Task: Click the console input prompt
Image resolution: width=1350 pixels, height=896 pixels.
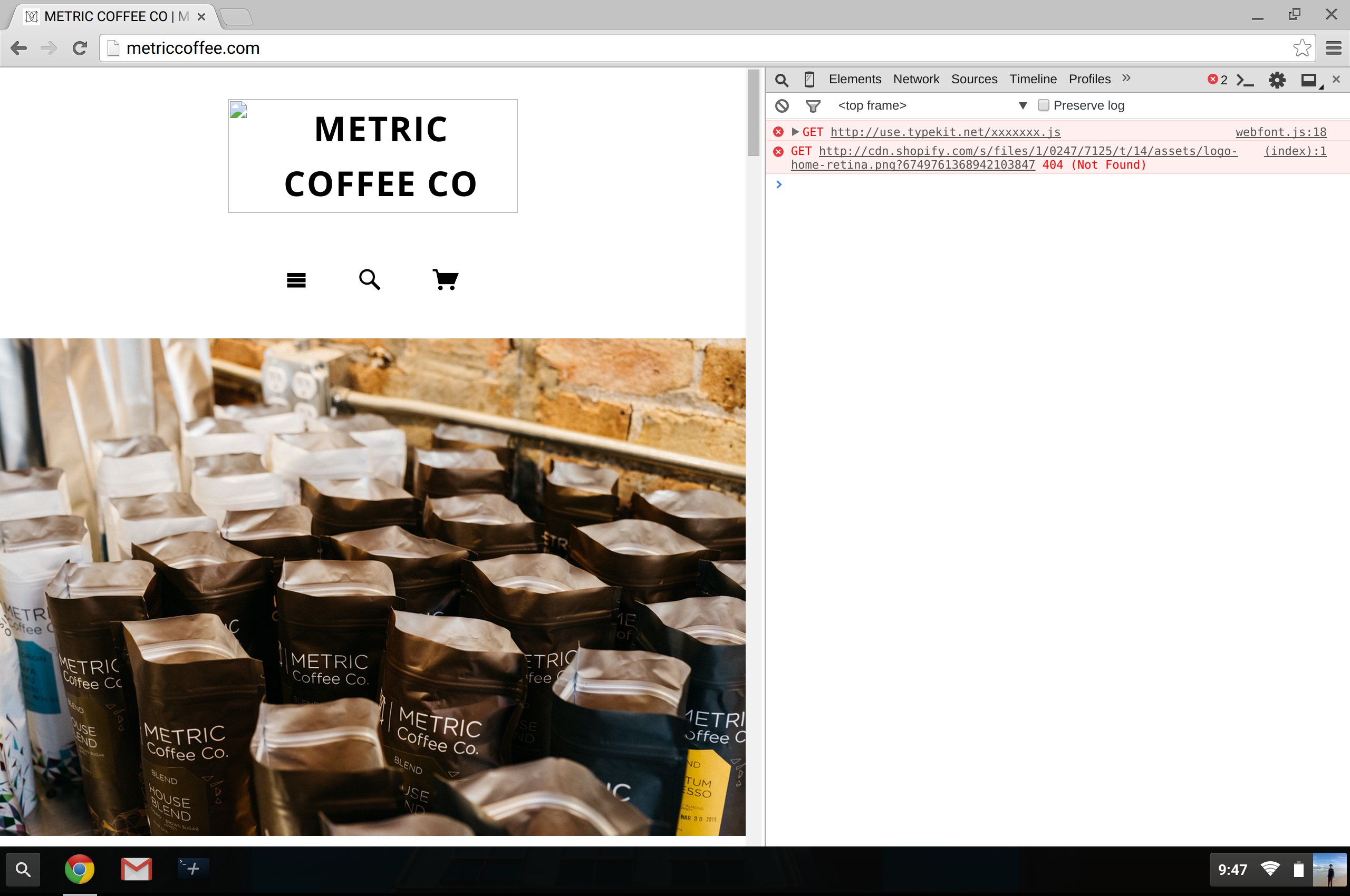Action: pyautogui.click(x=1058, y=184)
